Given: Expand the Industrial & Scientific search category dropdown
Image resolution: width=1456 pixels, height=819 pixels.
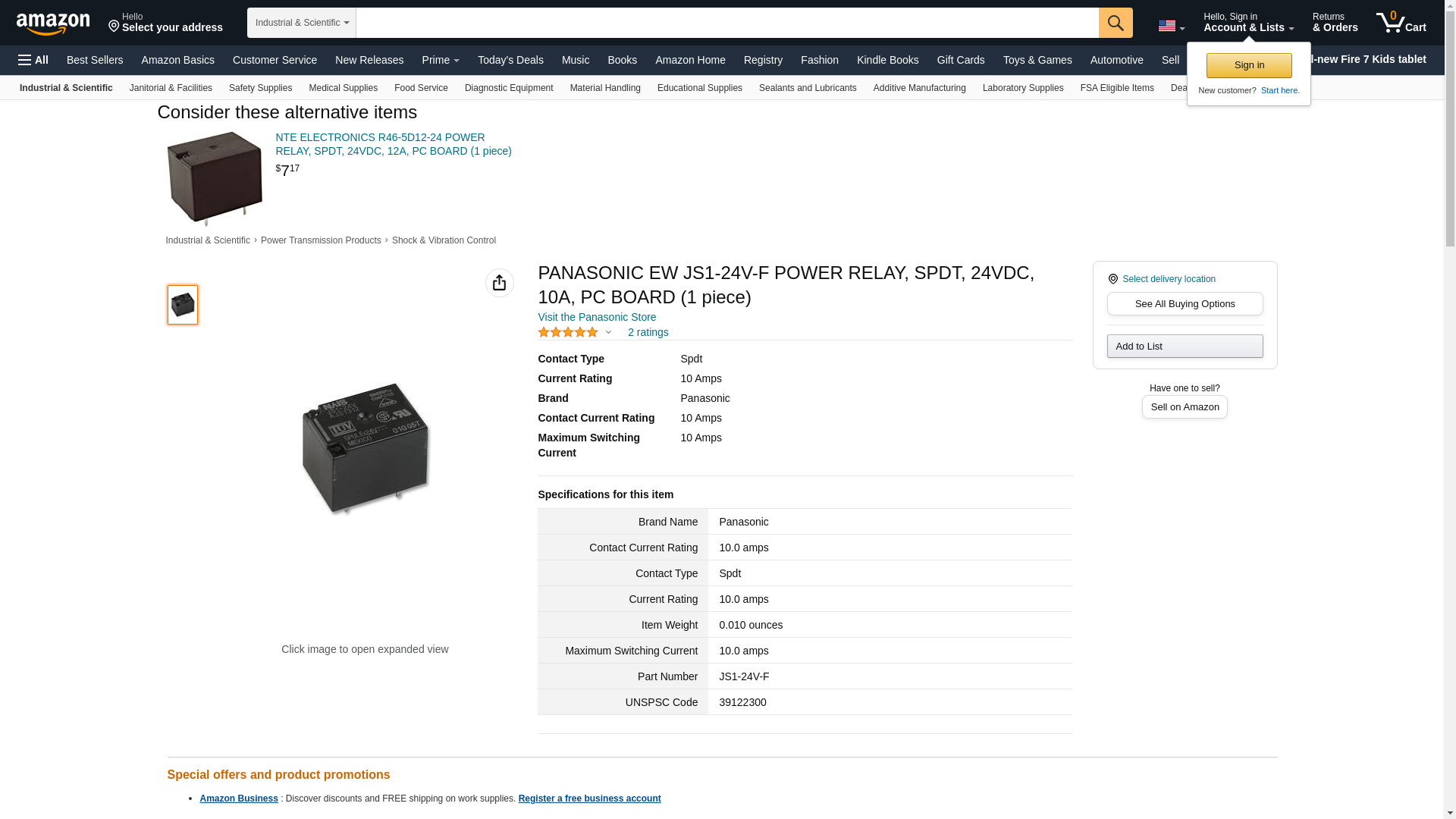Looking at the screenshot, I should tap(301, 23).
